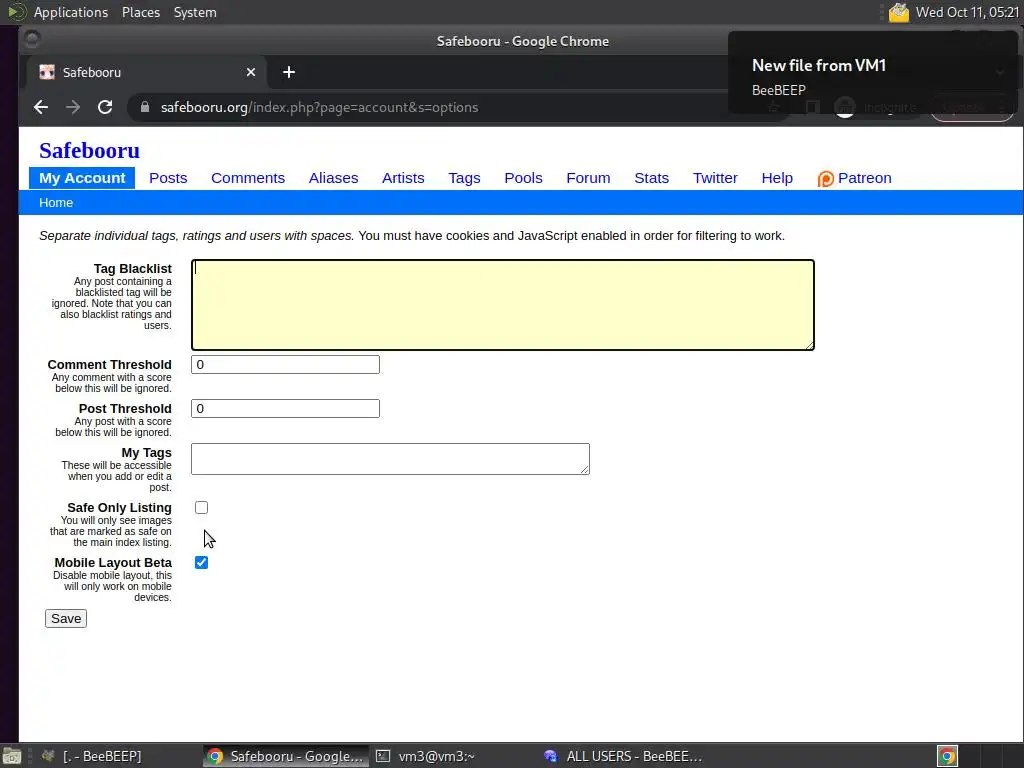Click the Applications menu logo icon

[16, 12]
